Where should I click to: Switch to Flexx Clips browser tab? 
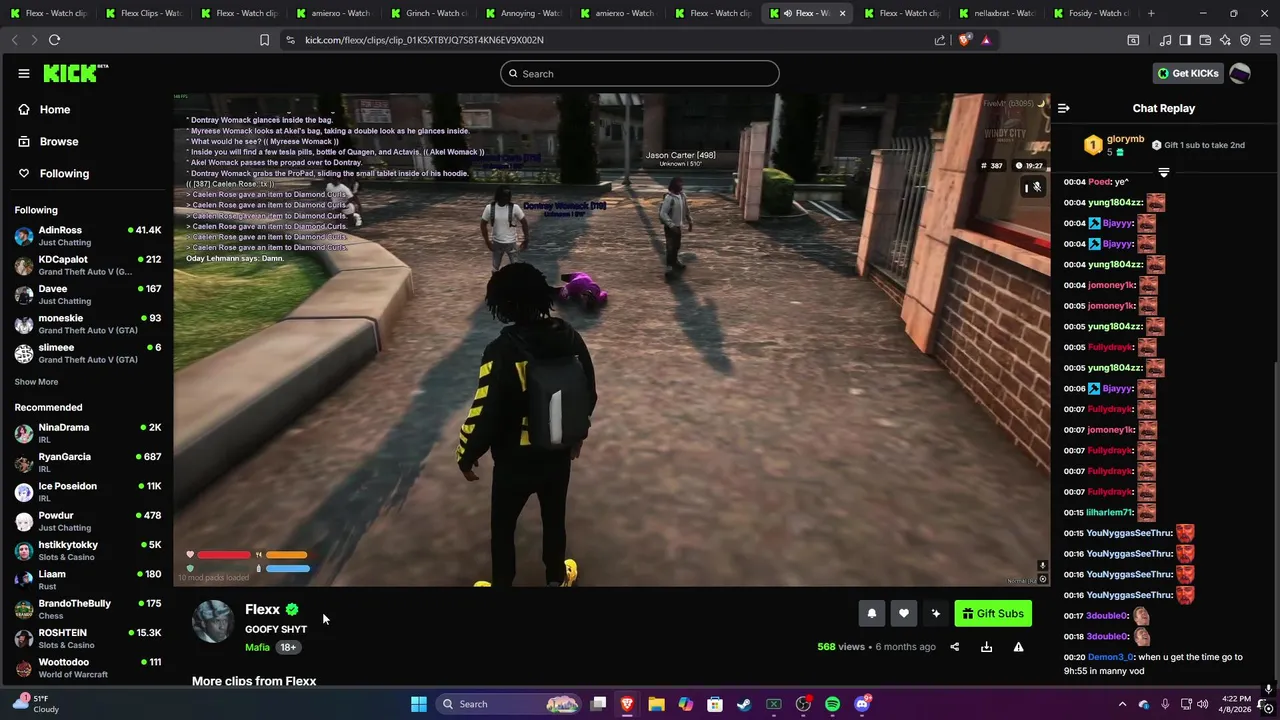144,13
